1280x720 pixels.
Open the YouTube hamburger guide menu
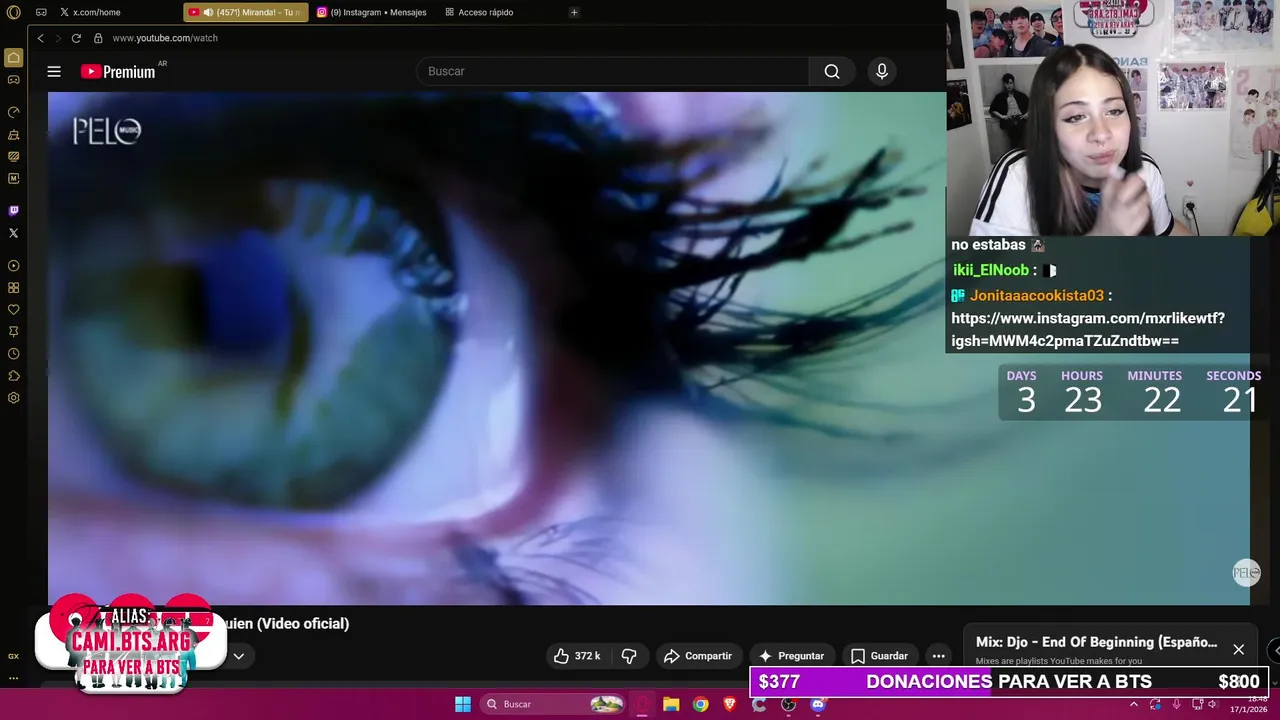point(54,71)
